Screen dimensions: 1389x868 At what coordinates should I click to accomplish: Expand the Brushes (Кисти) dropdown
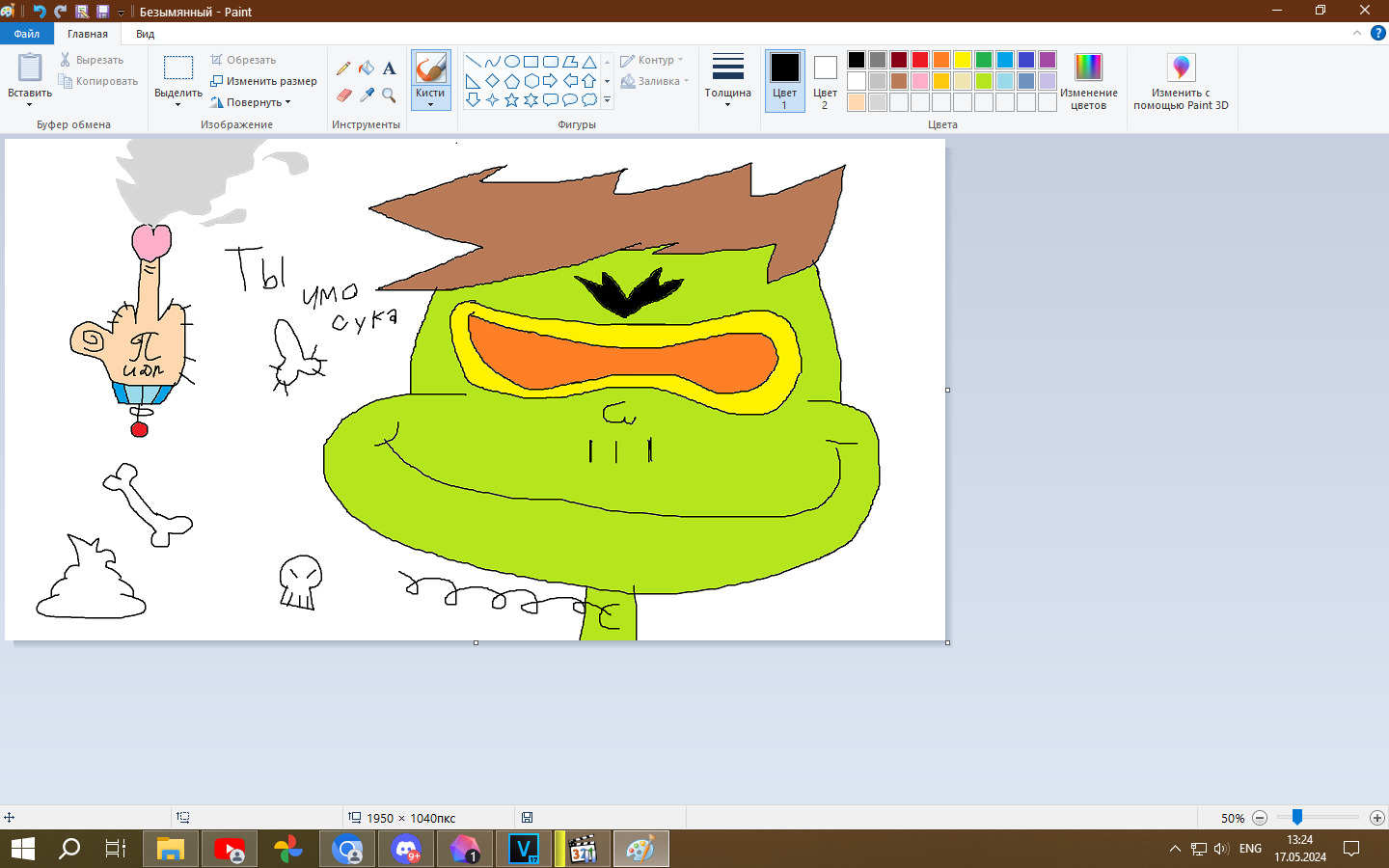click(x=430, y=99)
